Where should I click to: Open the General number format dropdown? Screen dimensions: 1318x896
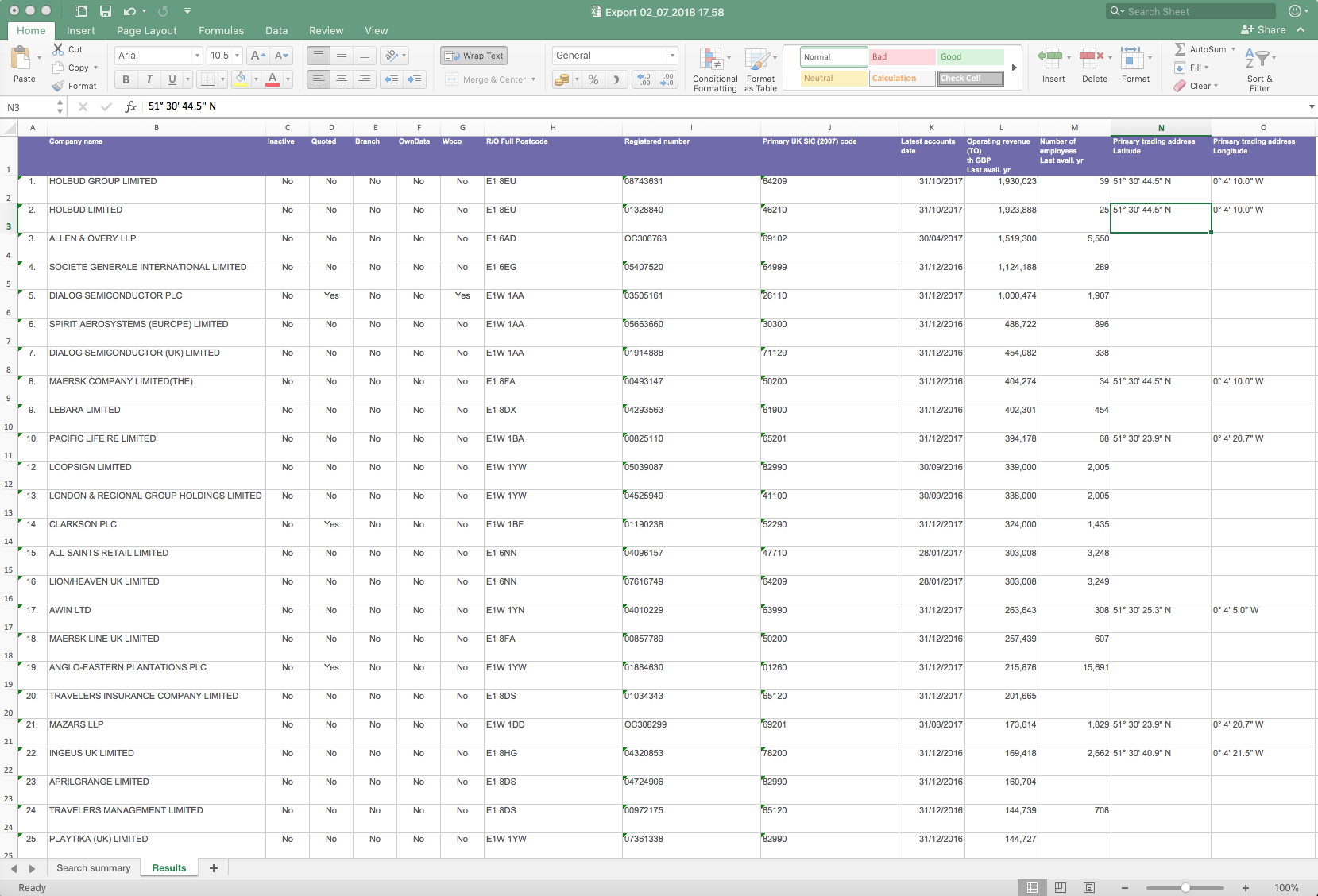click(672, 56)
